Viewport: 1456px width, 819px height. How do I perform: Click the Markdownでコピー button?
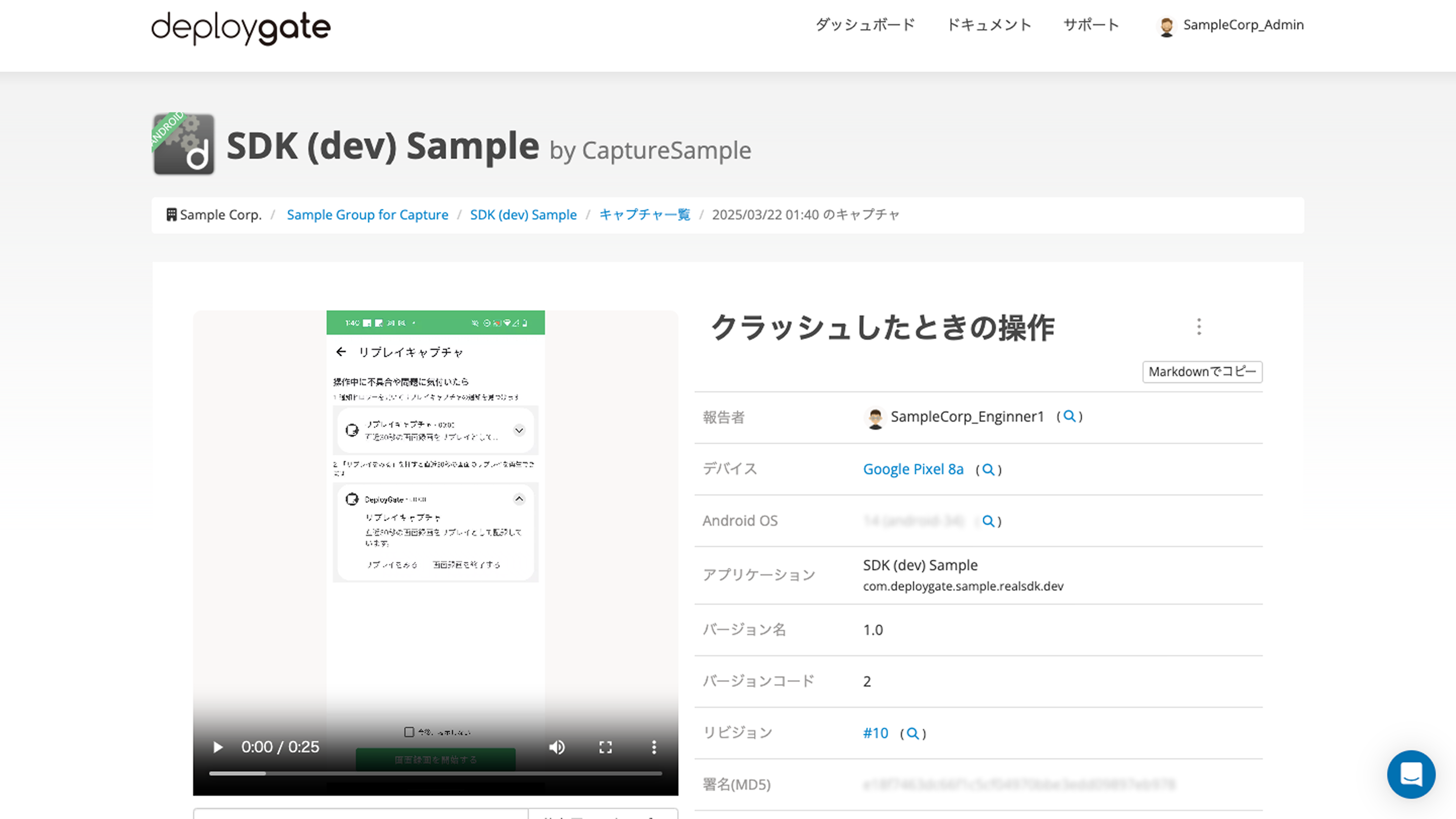pyautogui.click(x=1202, y=372)
